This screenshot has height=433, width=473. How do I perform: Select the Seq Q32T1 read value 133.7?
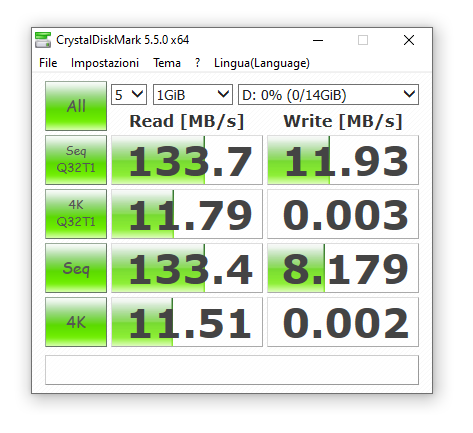(187, 160)
